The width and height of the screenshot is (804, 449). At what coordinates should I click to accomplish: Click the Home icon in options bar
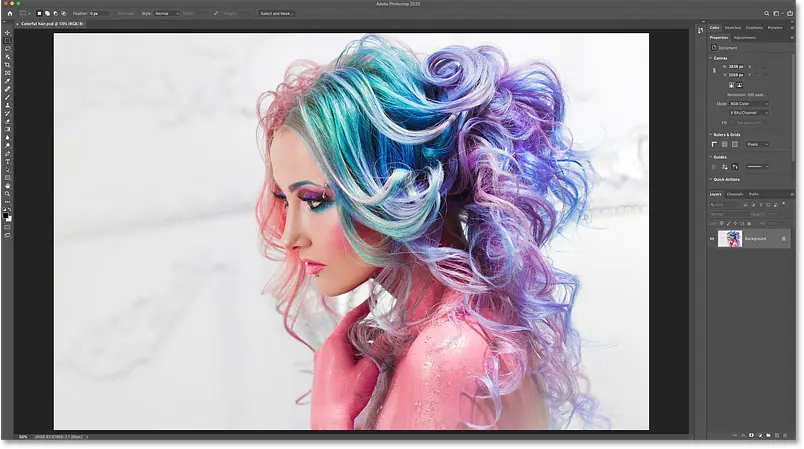[x=9, y=13]
